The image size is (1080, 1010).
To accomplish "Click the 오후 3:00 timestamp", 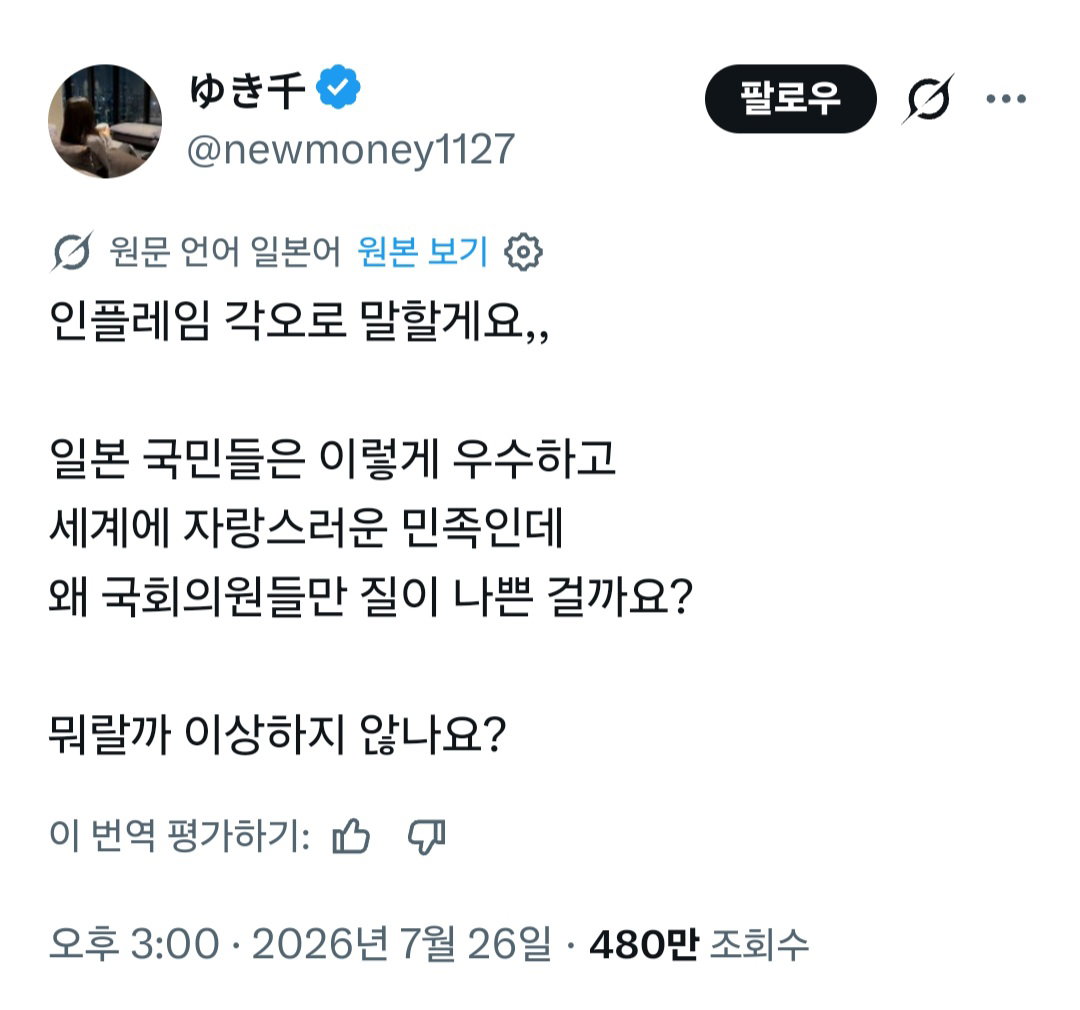I will pyautogui.click(x=134, y=944).
